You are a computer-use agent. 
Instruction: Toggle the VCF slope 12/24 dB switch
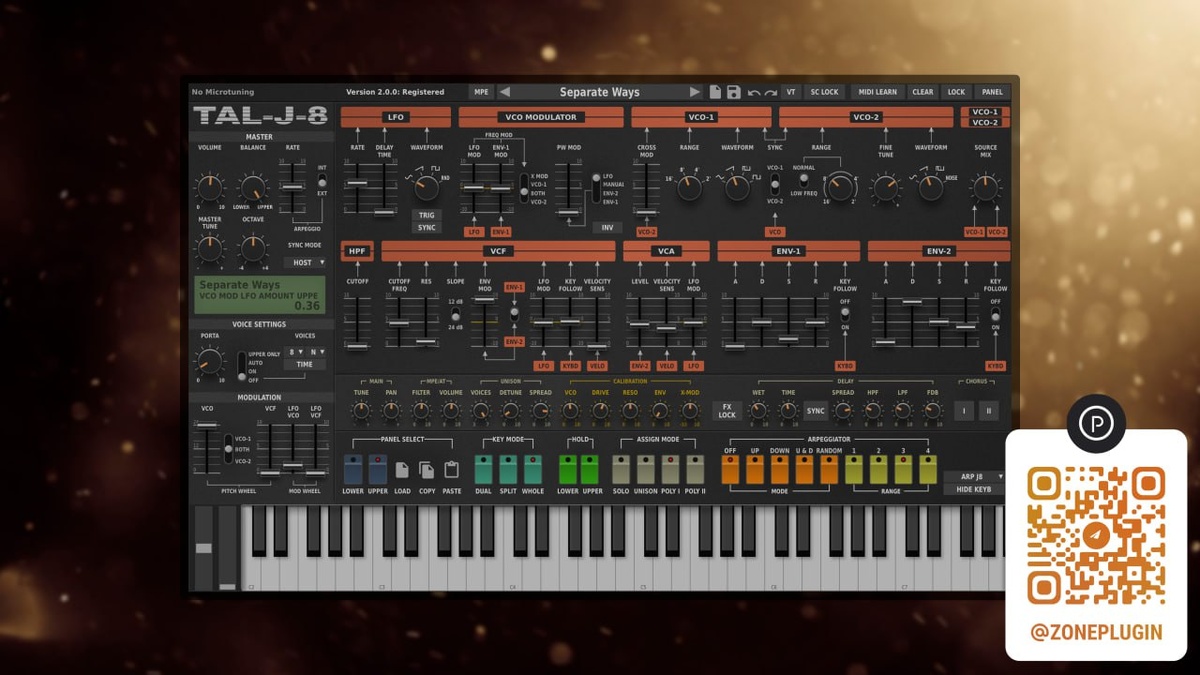(456, 315)
